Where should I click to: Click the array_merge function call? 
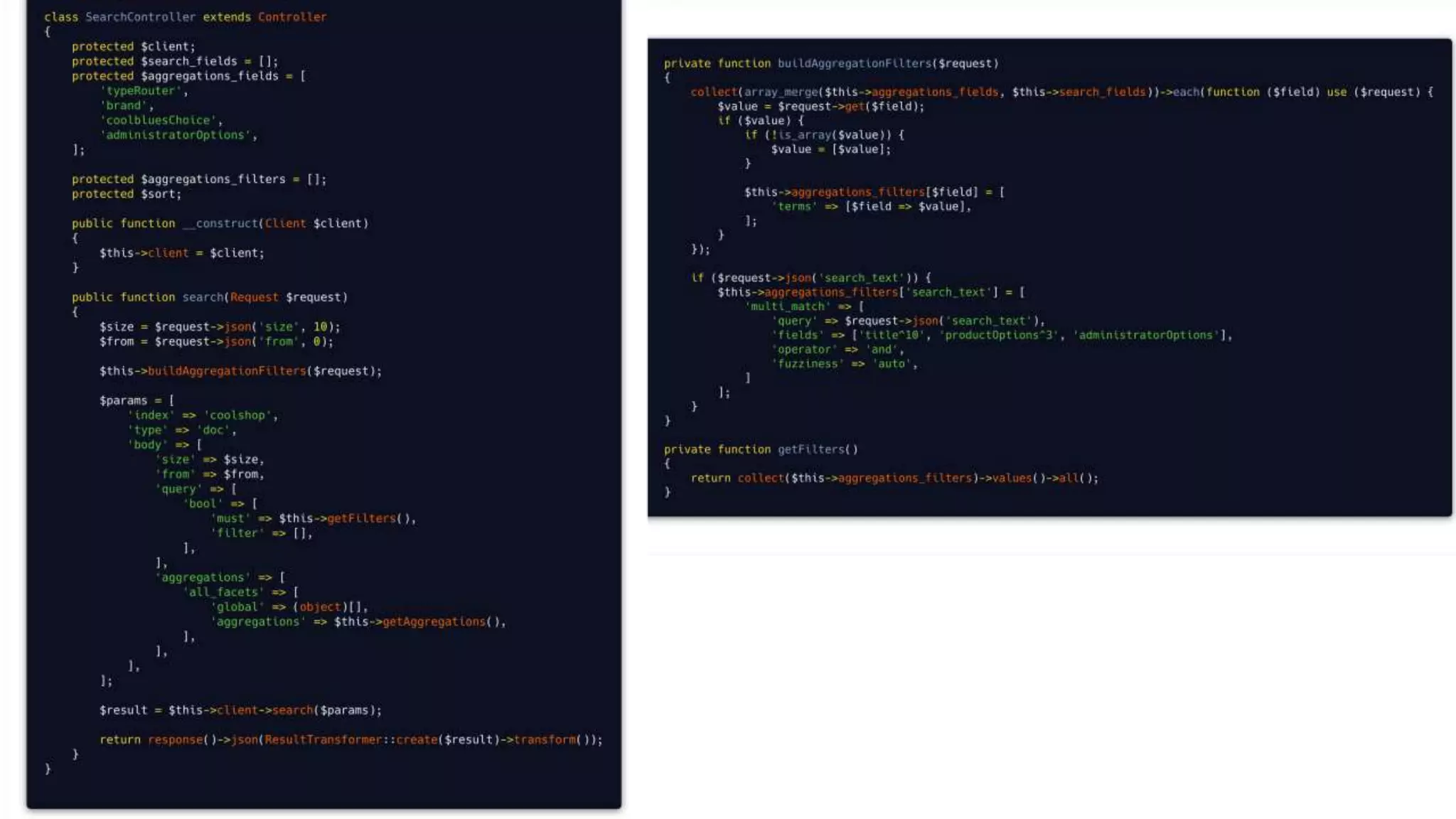click(x=781, y=92)
